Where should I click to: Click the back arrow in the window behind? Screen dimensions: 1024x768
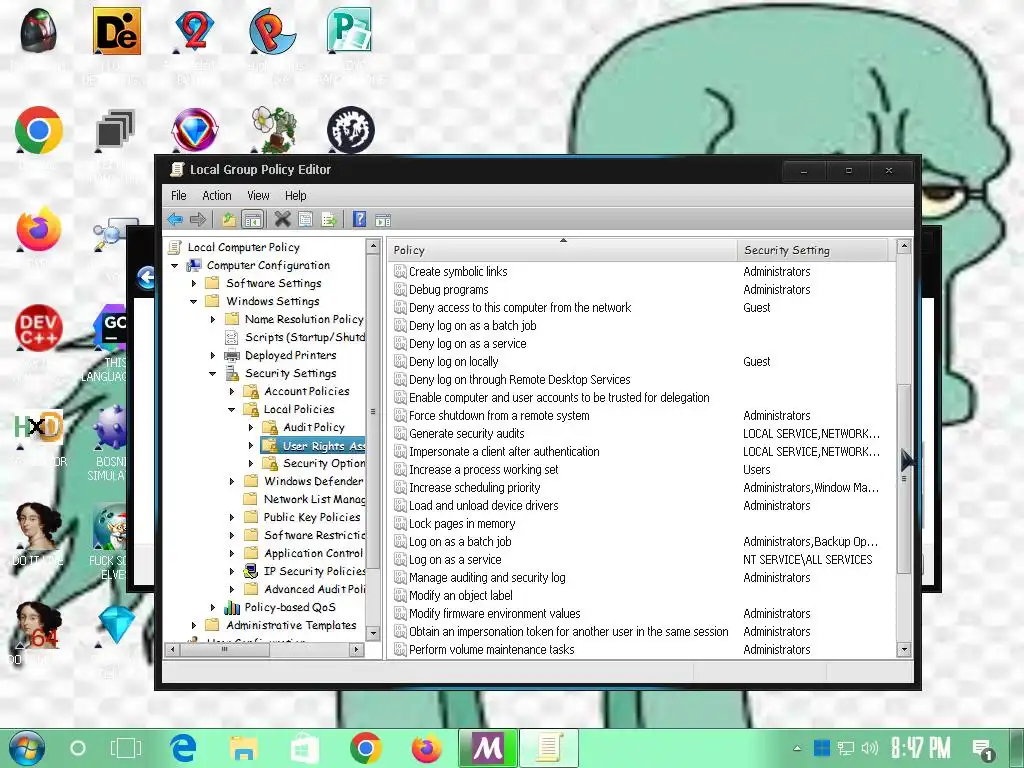click(146, 278)
